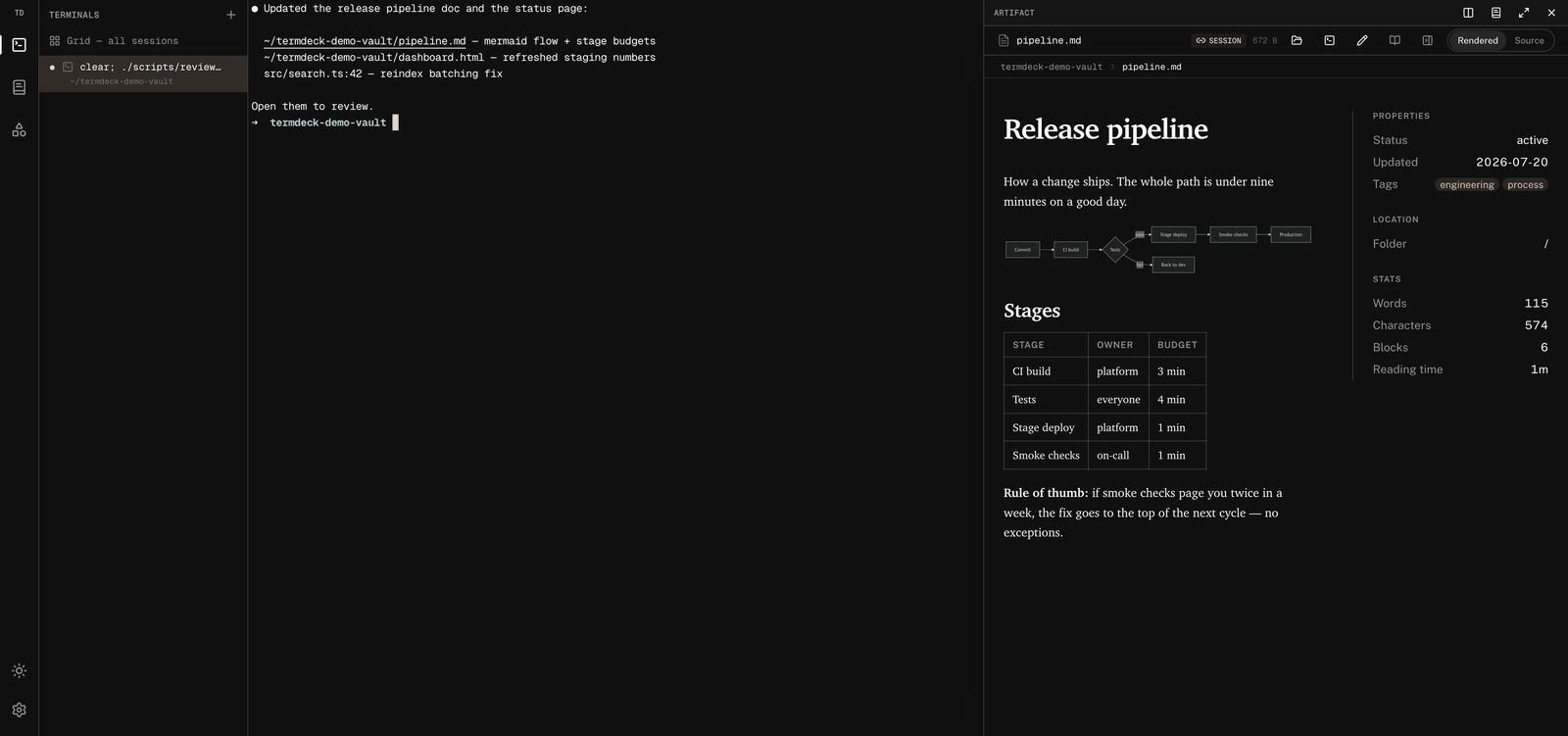Click the Updated date 2026-07-20
1568x736 pixels.
point(1512,163)
